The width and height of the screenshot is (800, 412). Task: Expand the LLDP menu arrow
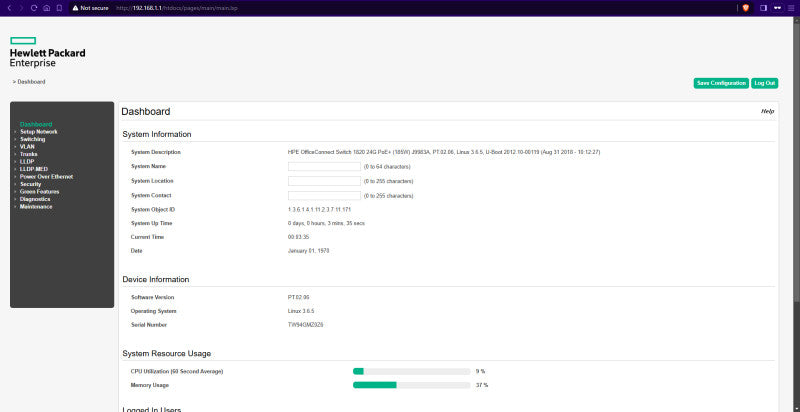point(16,162)
